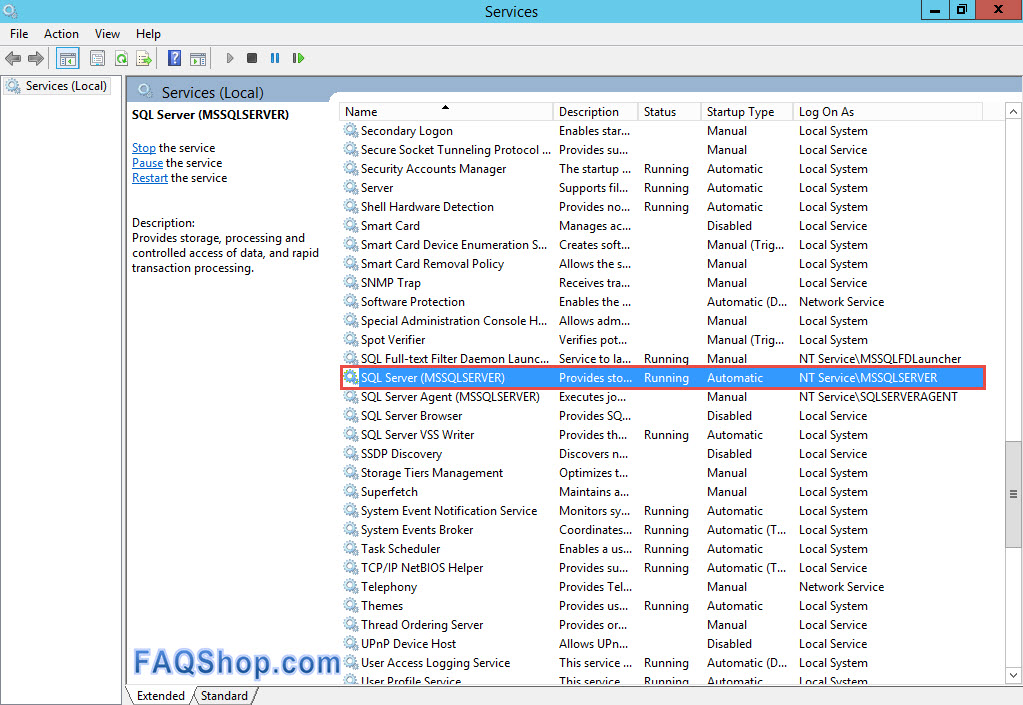The height and width of the screenshot is (705, 1023).
Task: Open the Action menu
Action: coord(61,33)
